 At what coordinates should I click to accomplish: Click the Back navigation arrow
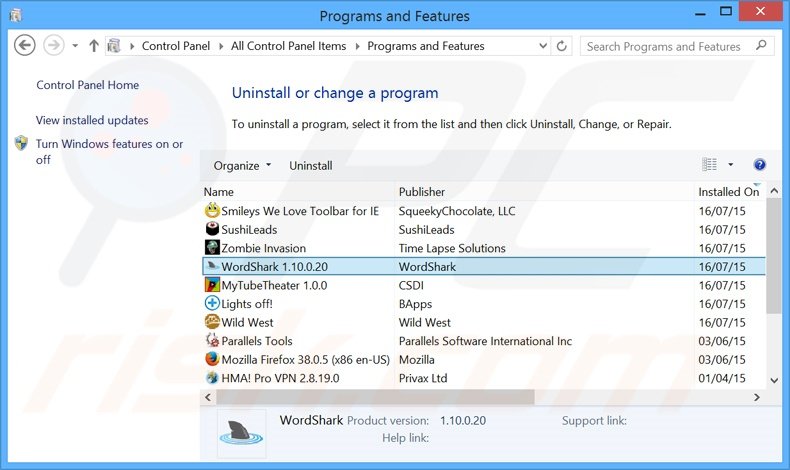point(24,46)
